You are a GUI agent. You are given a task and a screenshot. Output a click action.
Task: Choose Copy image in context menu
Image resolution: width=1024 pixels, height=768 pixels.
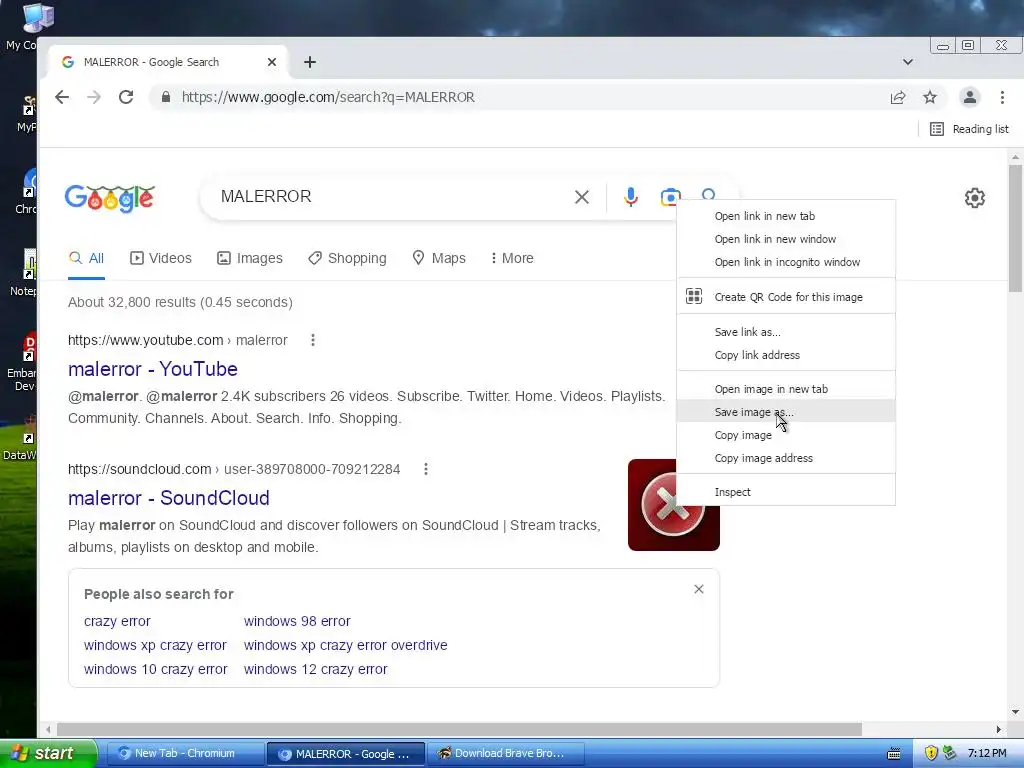point(786,435)
